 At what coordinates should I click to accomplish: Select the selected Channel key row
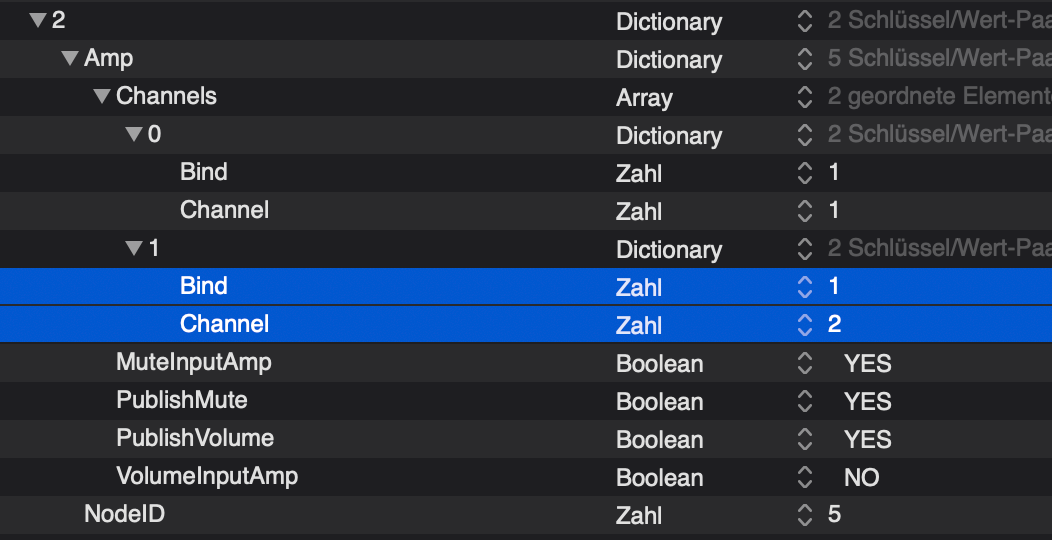(224, 324)
